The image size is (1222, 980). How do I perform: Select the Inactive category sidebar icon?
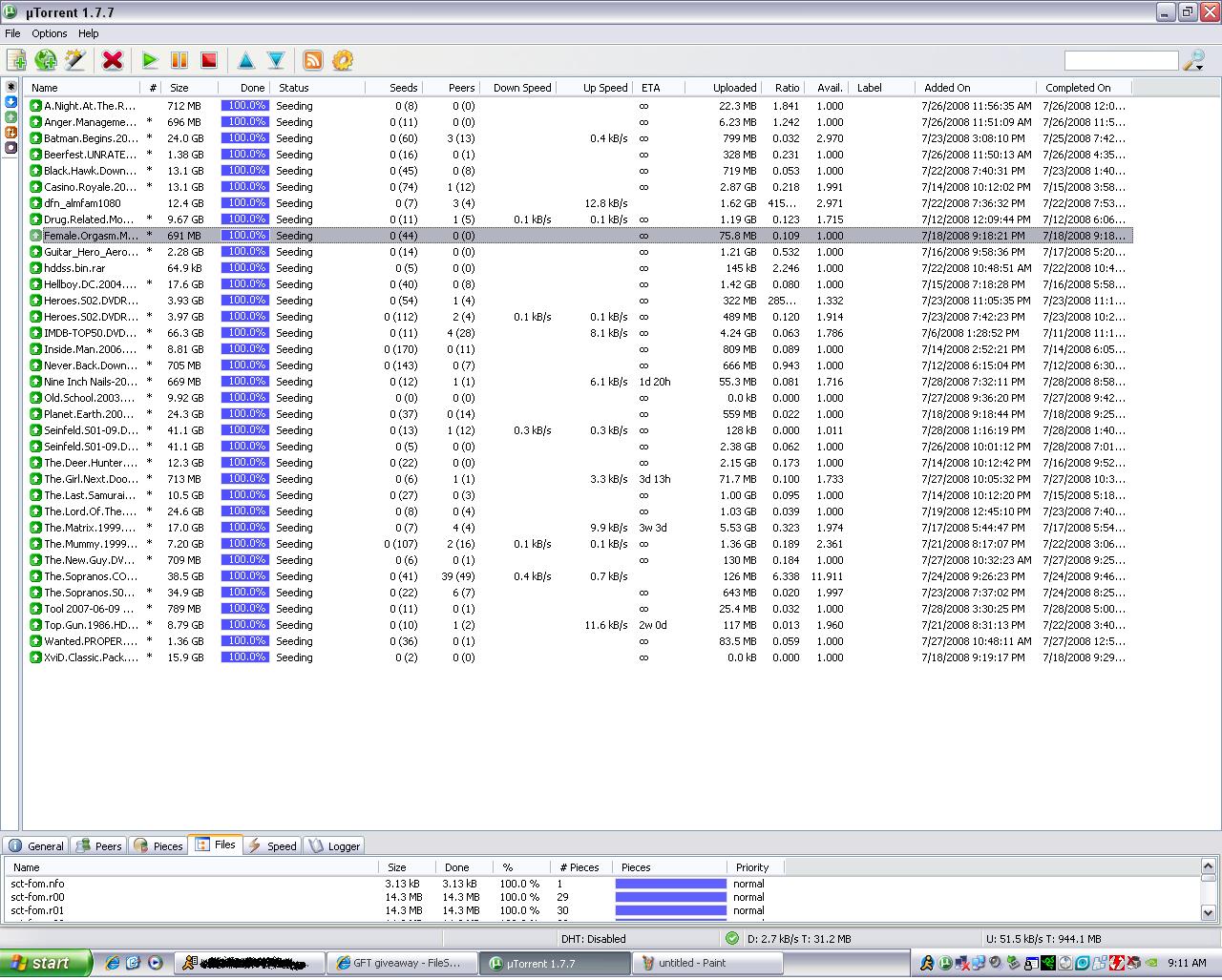(x=11, y=148)
